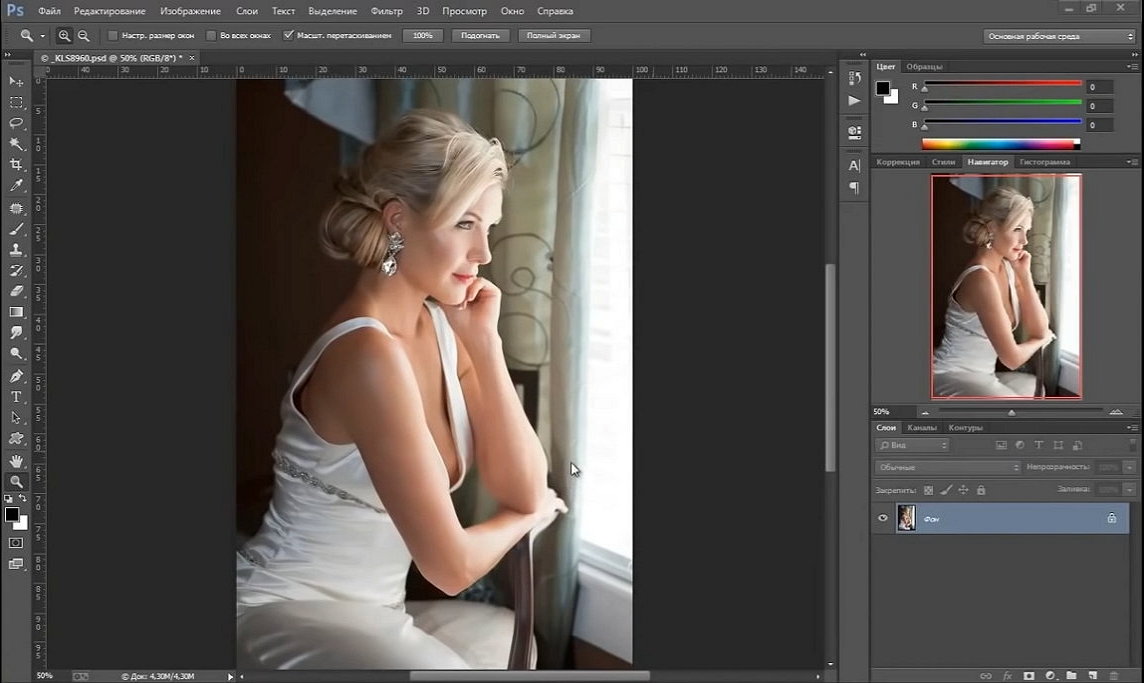Select the Crop tool

pos(16,165)
